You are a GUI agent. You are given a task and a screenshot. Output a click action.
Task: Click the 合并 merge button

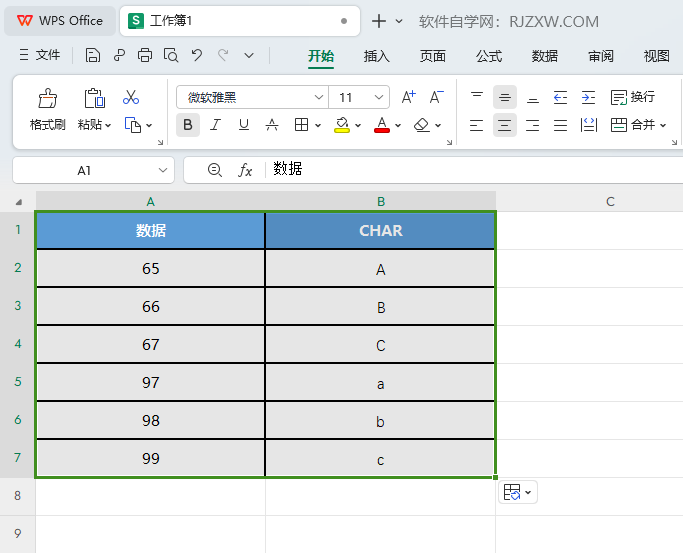(632, 125)
